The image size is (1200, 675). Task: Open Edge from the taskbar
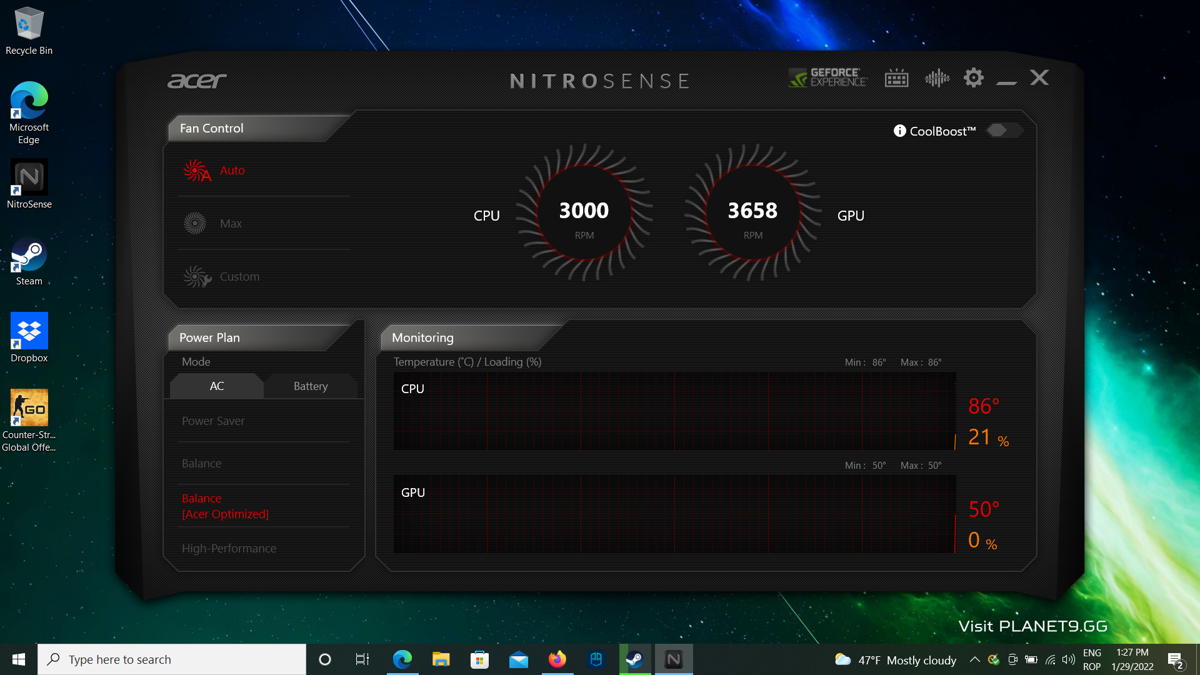402,659
